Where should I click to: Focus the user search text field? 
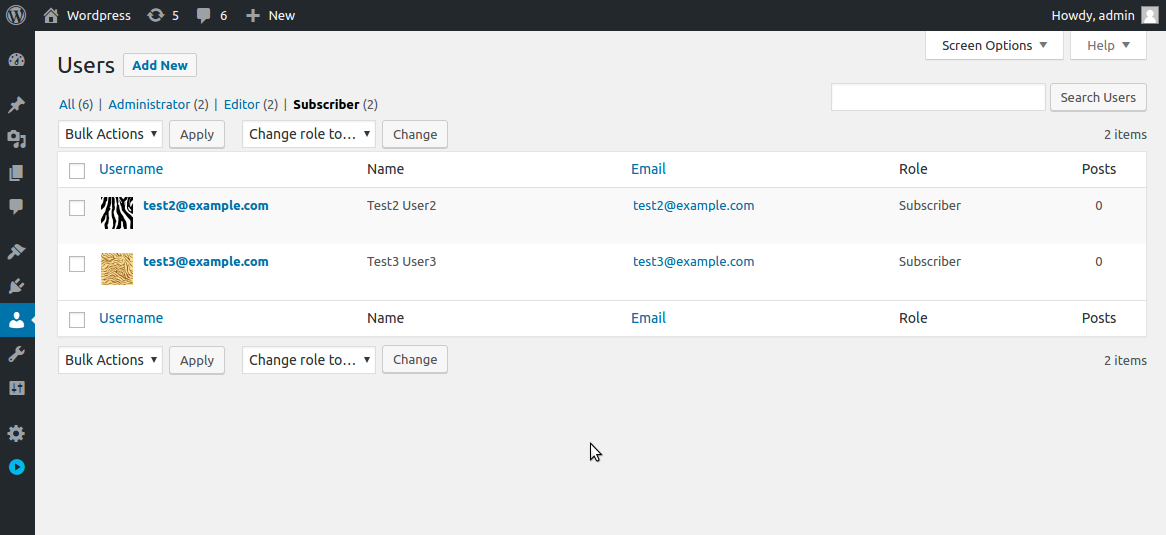pos(938,97)
